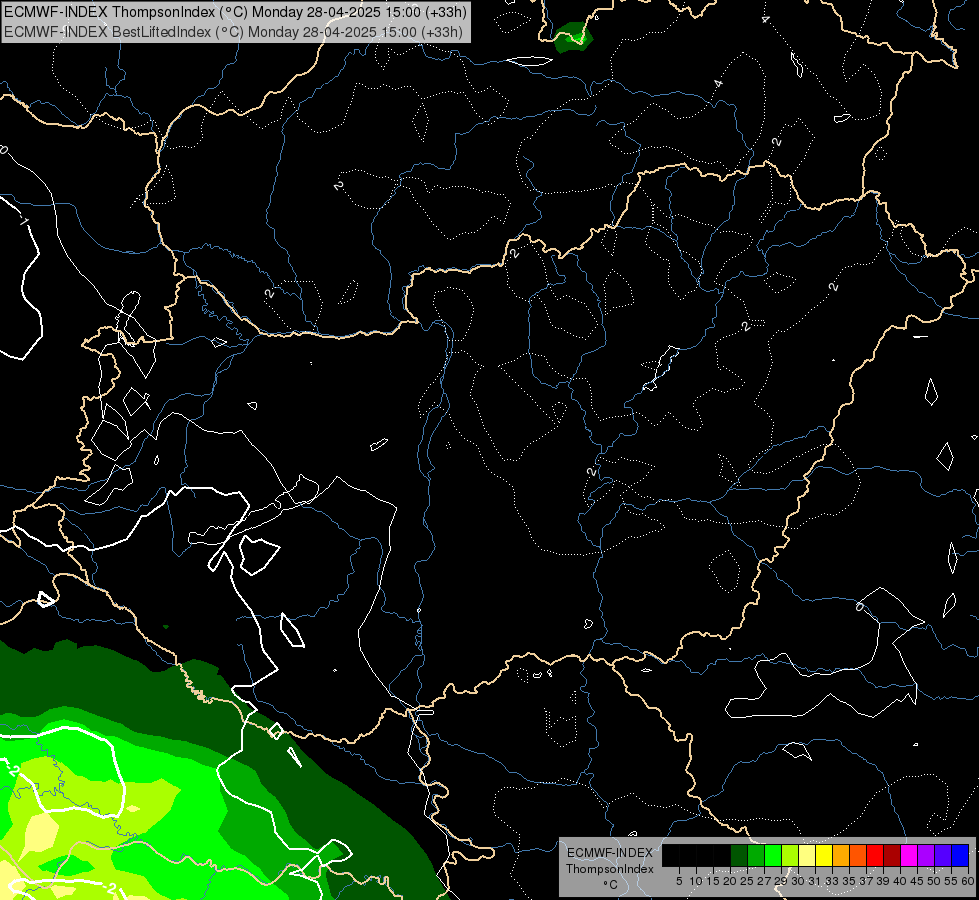
Task: Select the dark red 39–40 legend swatch
Action: point(892,855)
